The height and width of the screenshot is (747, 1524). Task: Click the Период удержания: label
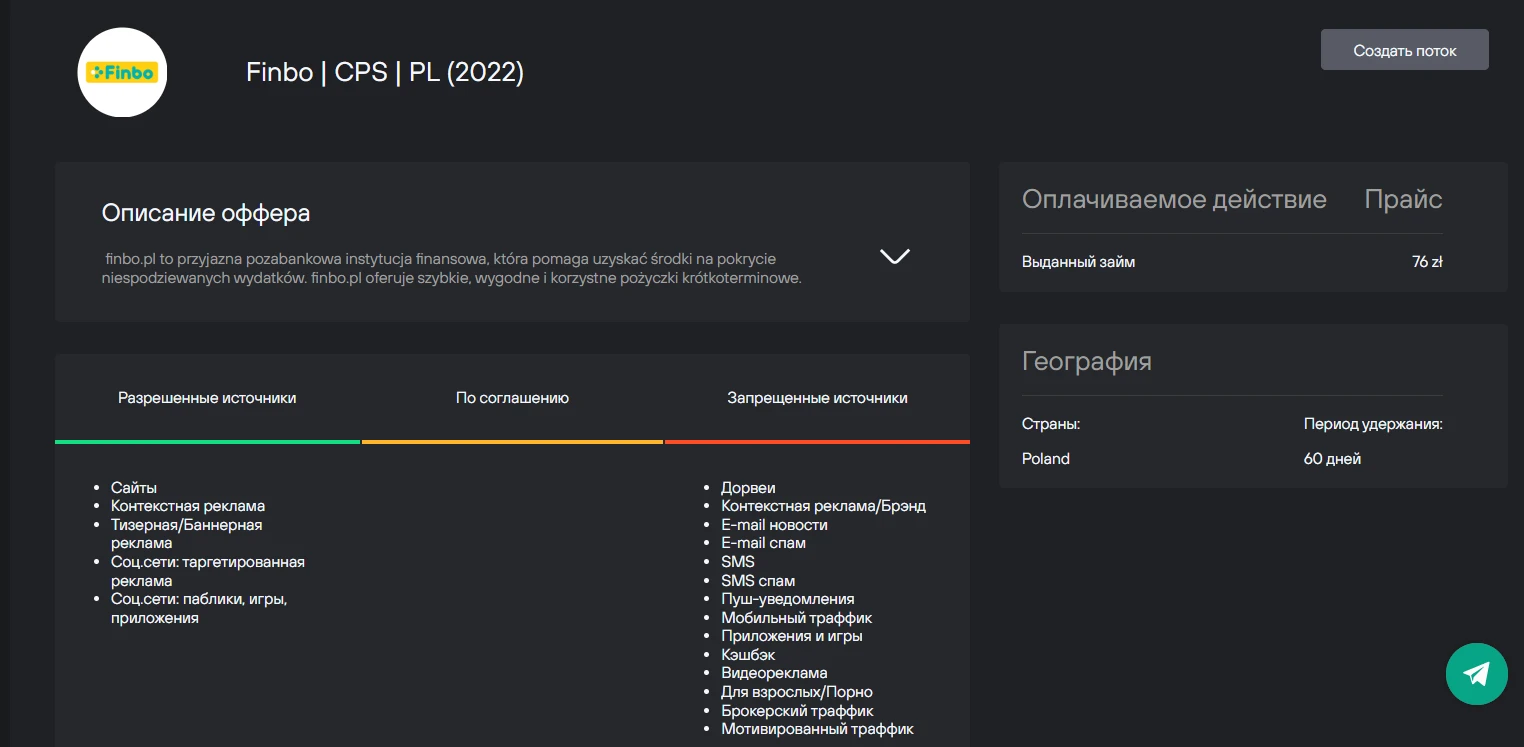(1373, 424)
